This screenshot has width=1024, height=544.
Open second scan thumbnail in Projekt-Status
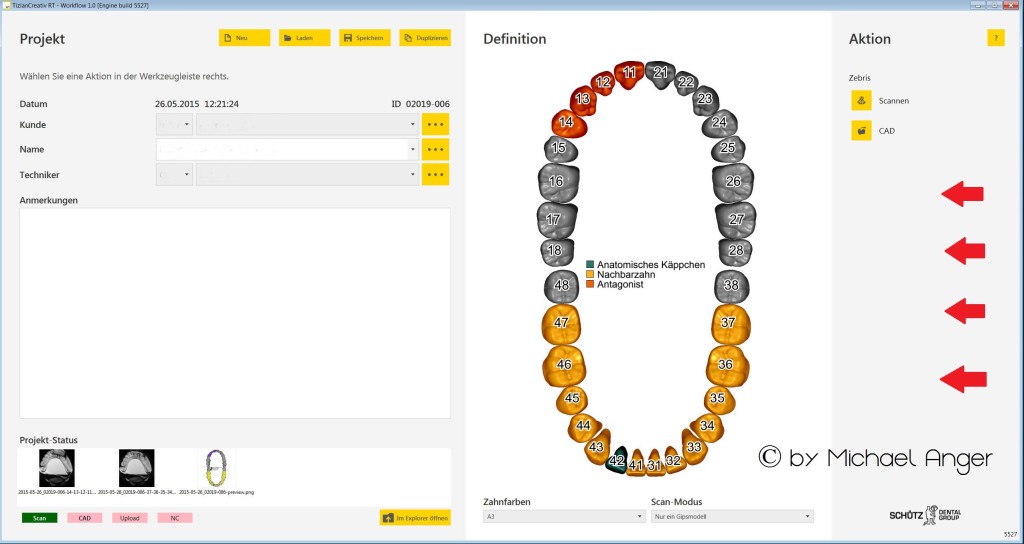(x=136, y=468)
